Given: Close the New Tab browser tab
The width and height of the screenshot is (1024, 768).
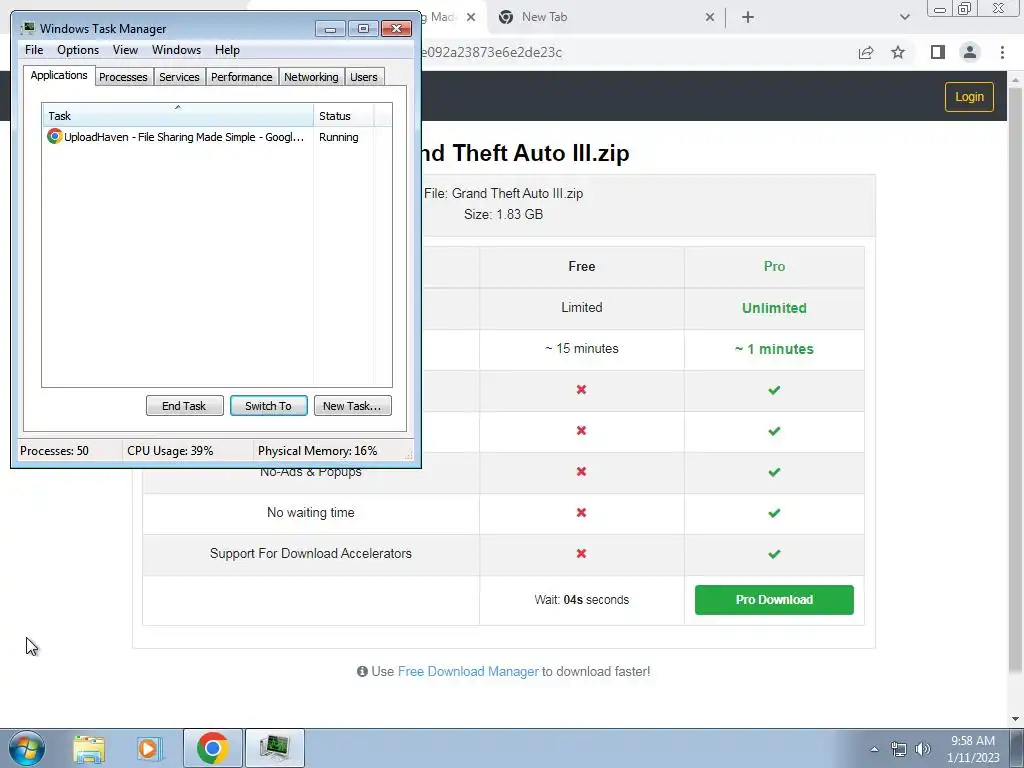Looking at the screenshot, I should click(710, 18).
